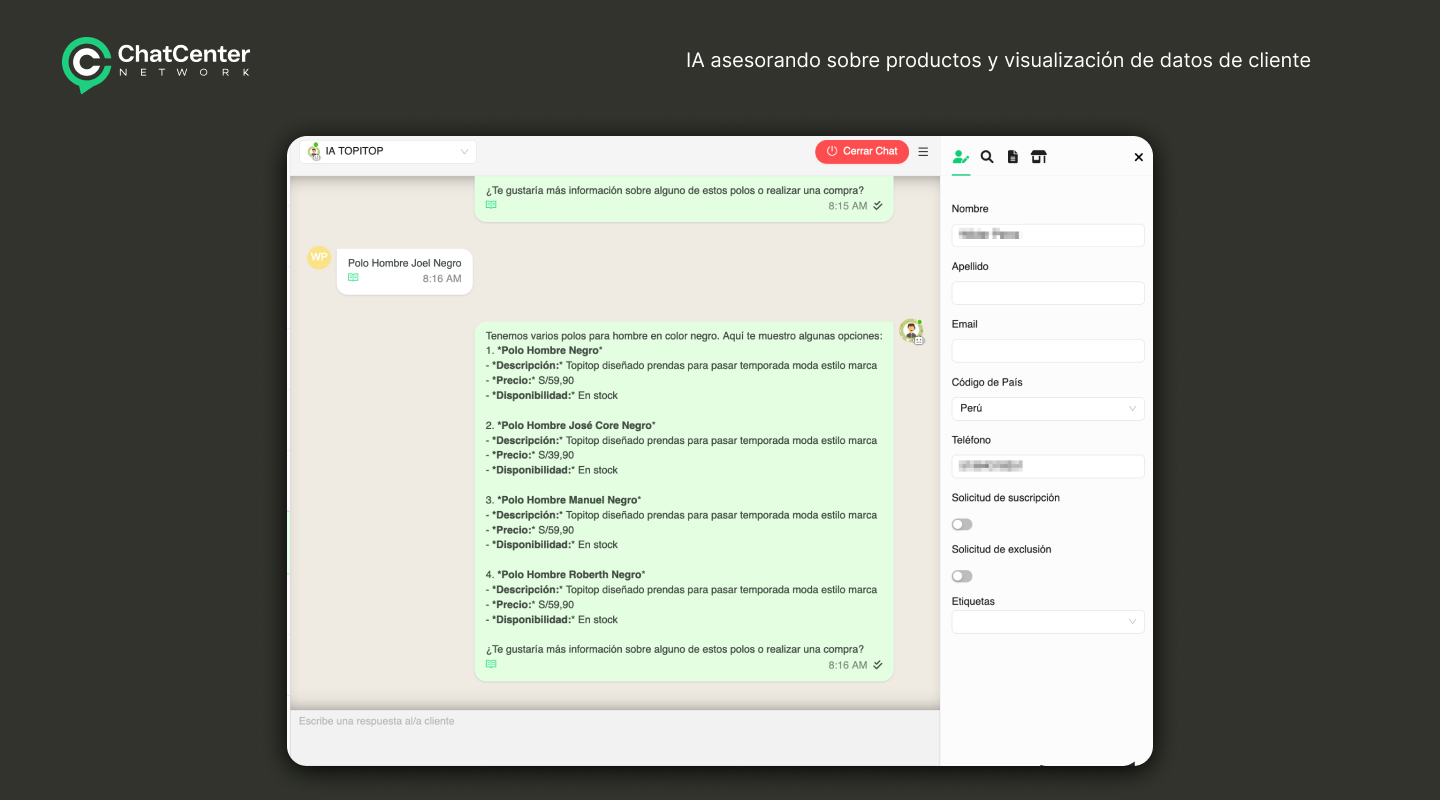The height and width of the screenshot is (800, 1440).
Task: Click the WP customer avatar
Action: pyautogui.click(x=319, y=257)
